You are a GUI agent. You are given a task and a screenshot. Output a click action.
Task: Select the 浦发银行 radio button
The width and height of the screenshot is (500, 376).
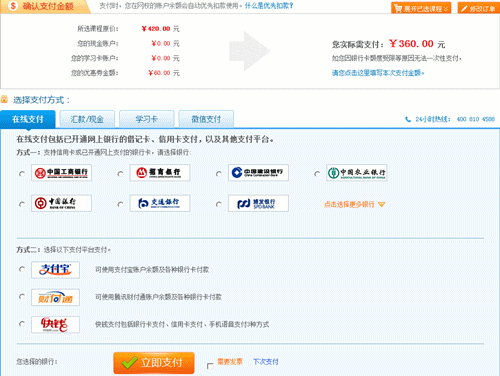click(x=219, y=204)
